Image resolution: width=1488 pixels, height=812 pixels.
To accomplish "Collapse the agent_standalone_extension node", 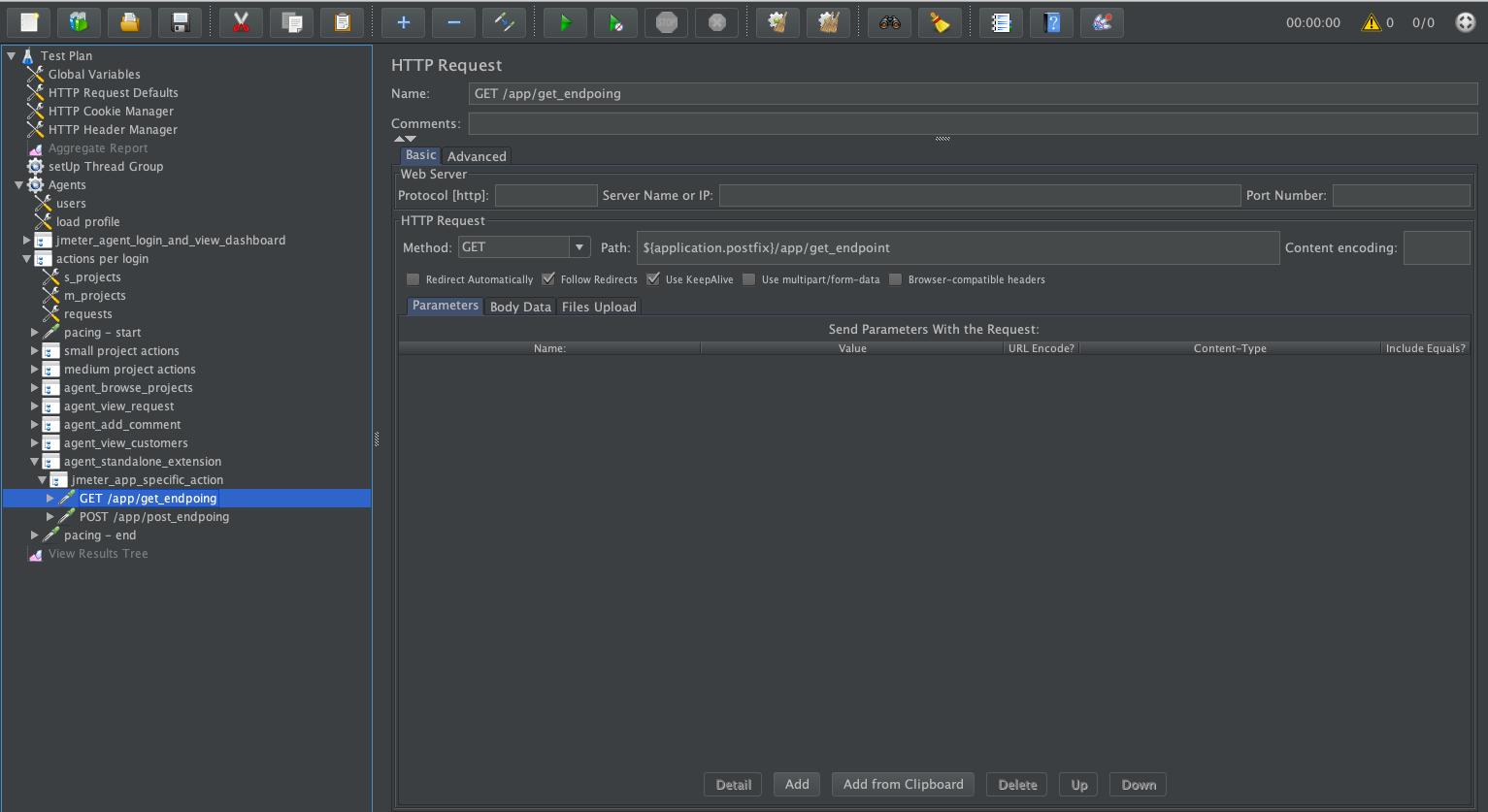I will (x=33, y=461).
